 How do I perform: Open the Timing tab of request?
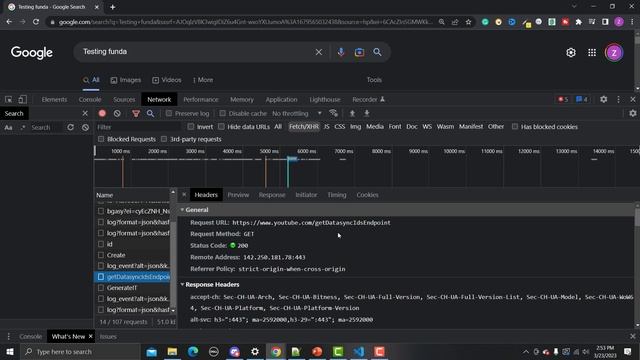(x=337, y=195)
